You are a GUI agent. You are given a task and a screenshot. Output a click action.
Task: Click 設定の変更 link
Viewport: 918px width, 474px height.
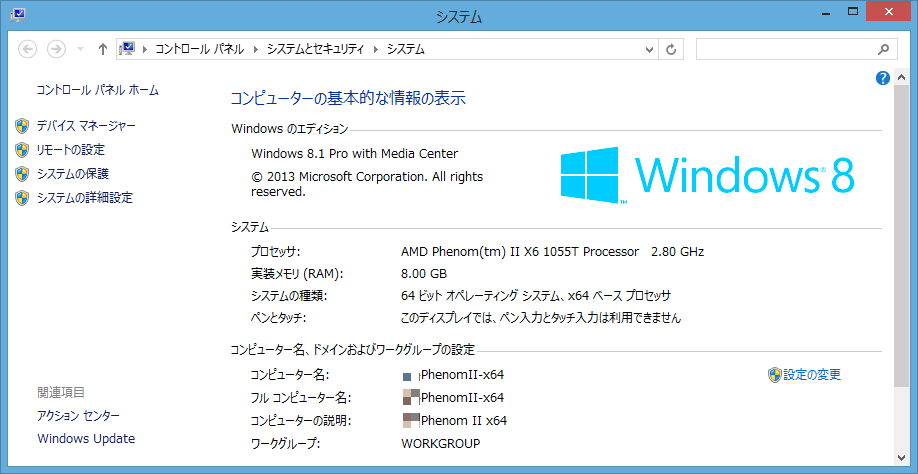(812, 375)
